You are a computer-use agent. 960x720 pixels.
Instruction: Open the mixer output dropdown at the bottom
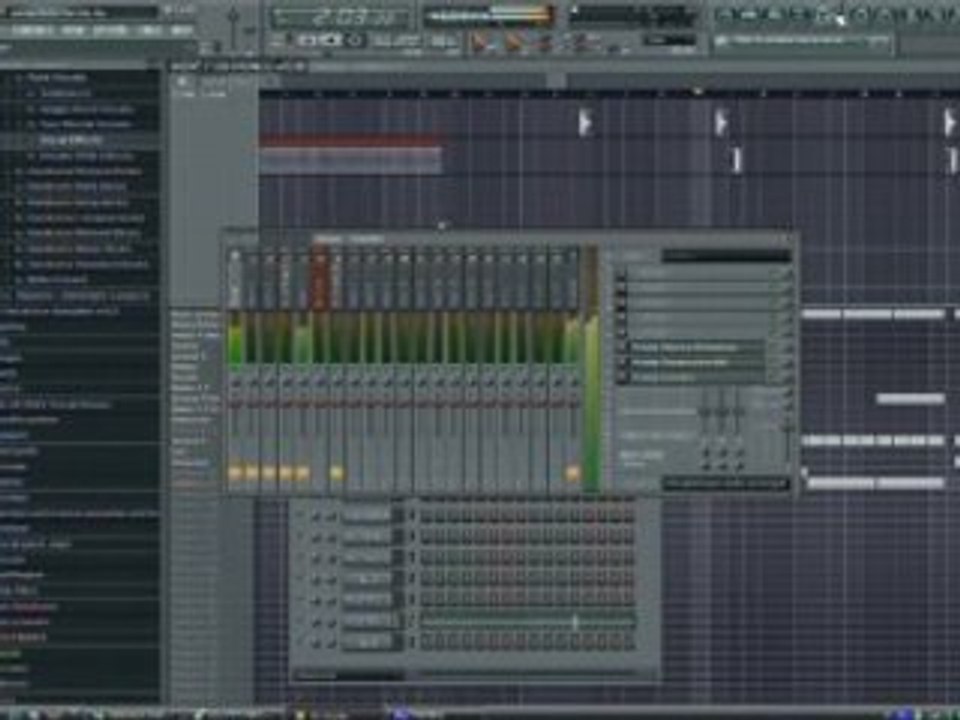[726, 484]
